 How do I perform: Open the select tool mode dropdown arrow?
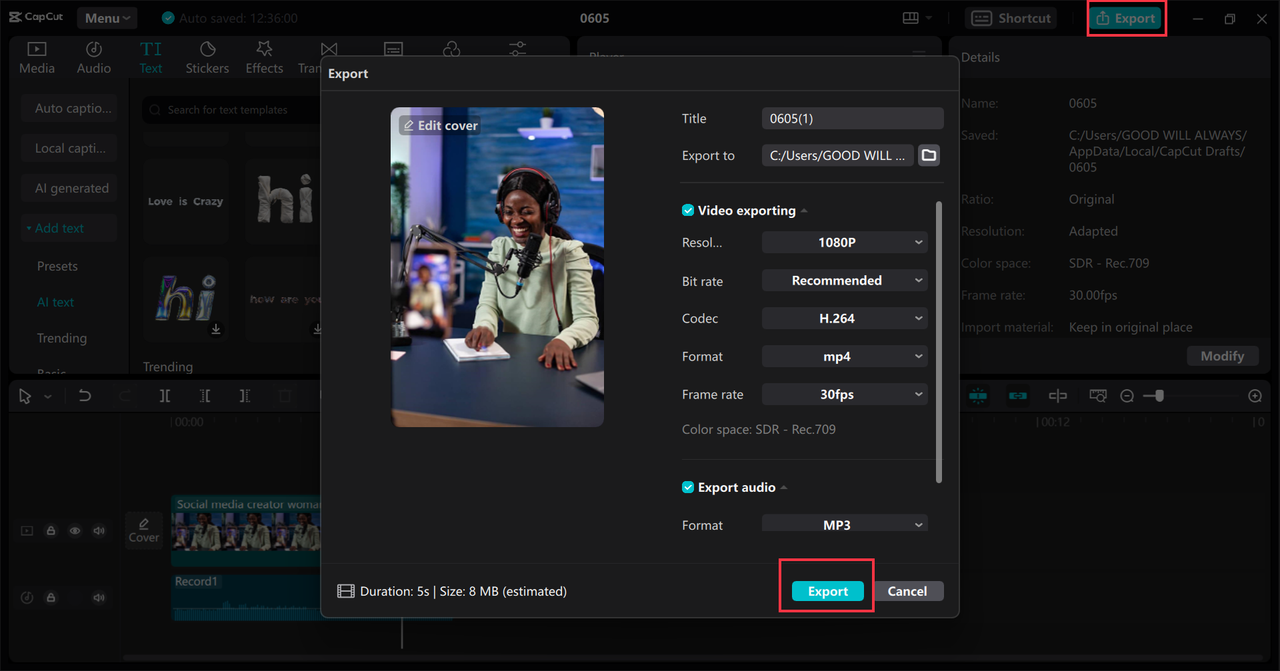click(48, 397)
